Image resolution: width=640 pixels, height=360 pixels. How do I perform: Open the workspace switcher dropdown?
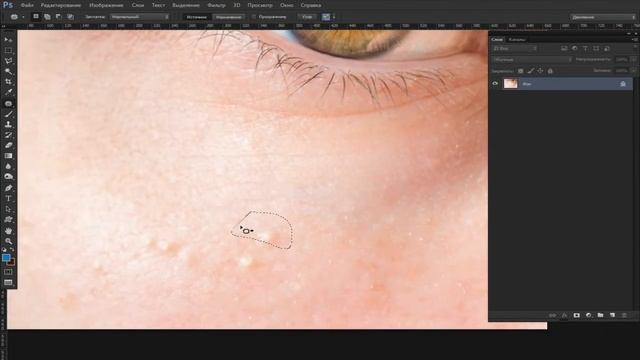[602, 17]
